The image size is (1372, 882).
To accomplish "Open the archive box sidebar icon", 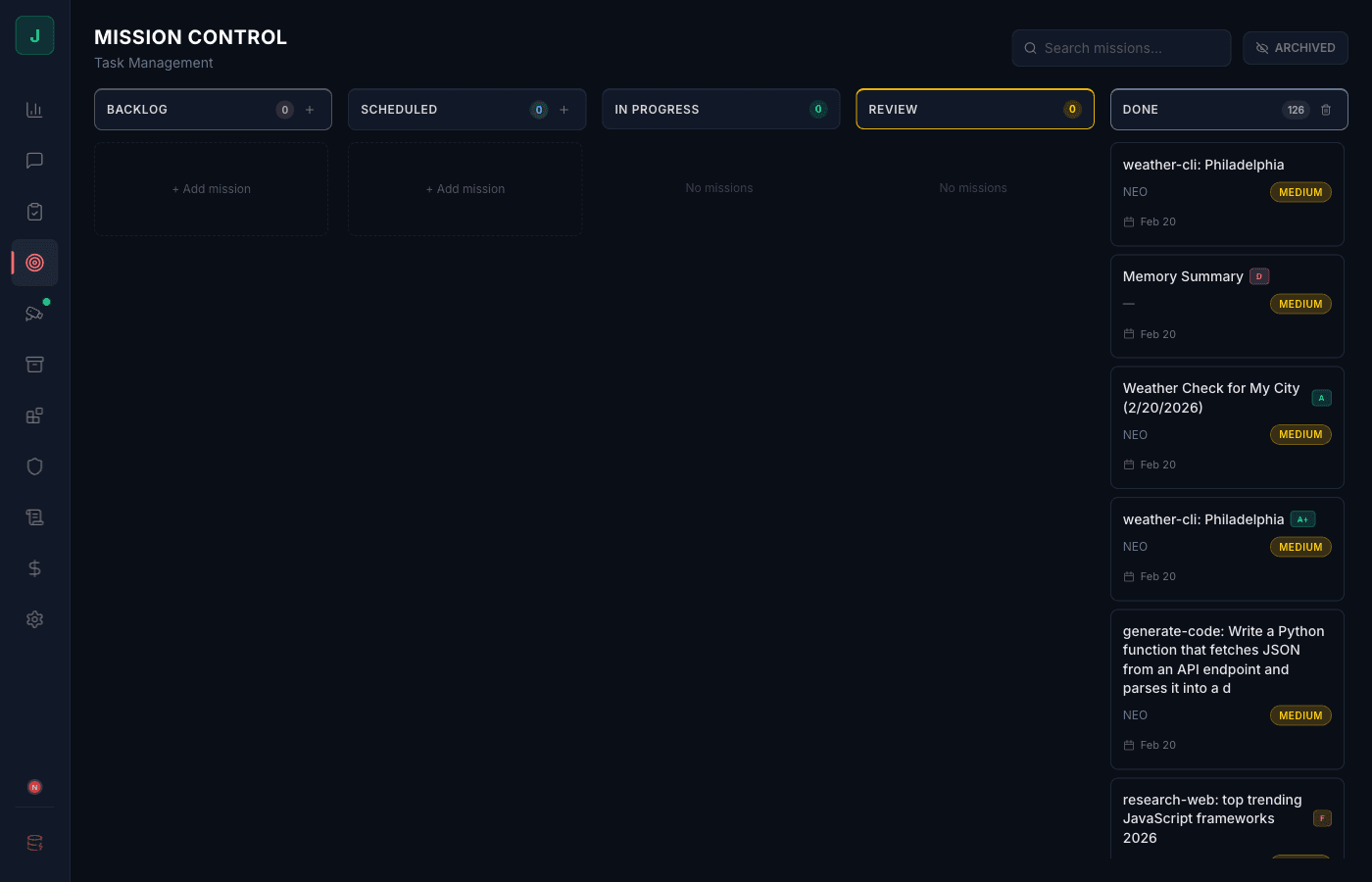I will (x=34, y=365).
